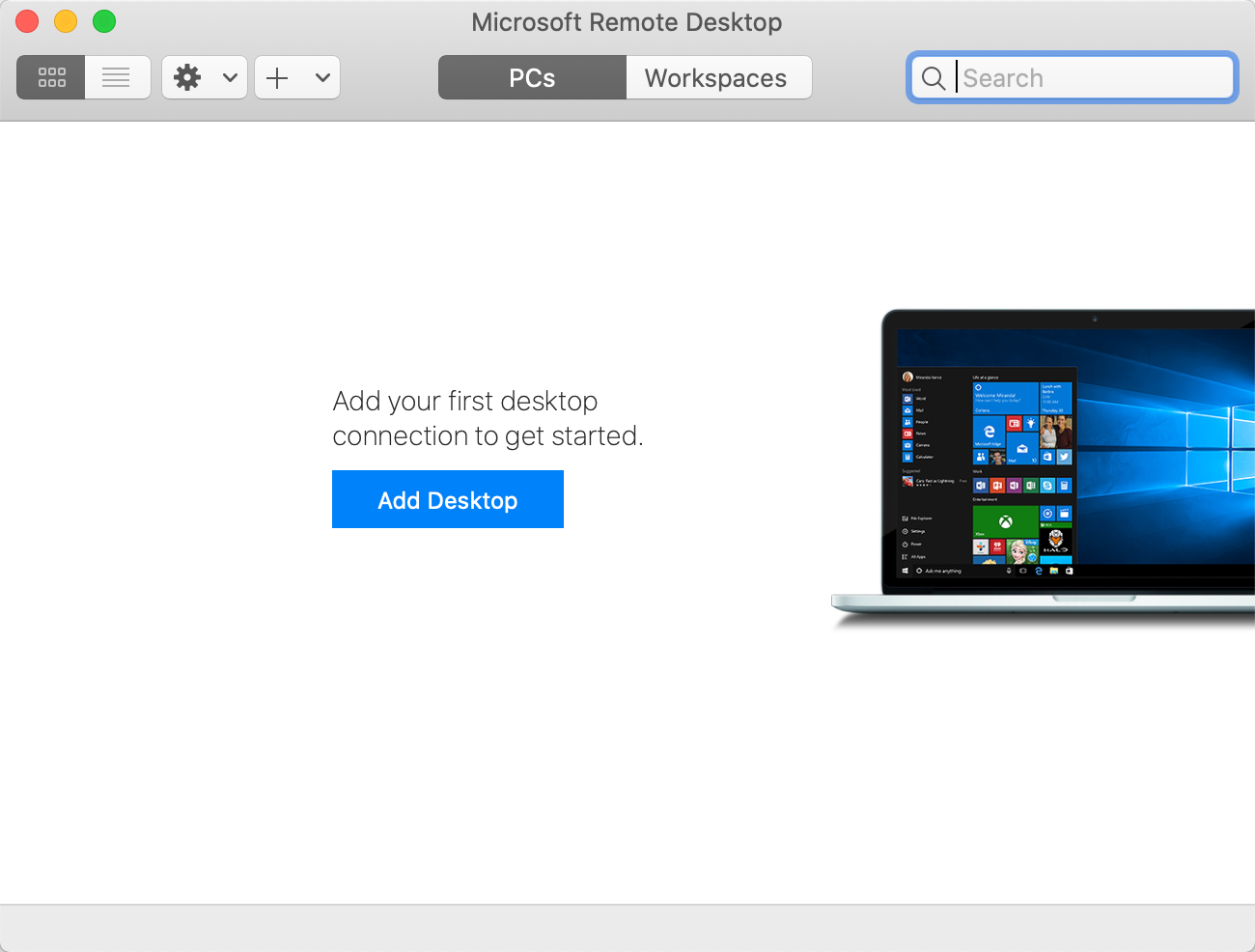Viewport: 1255px width, 952px height.
Task: Minimize the window with the yellow button
Action: (66, 21)
